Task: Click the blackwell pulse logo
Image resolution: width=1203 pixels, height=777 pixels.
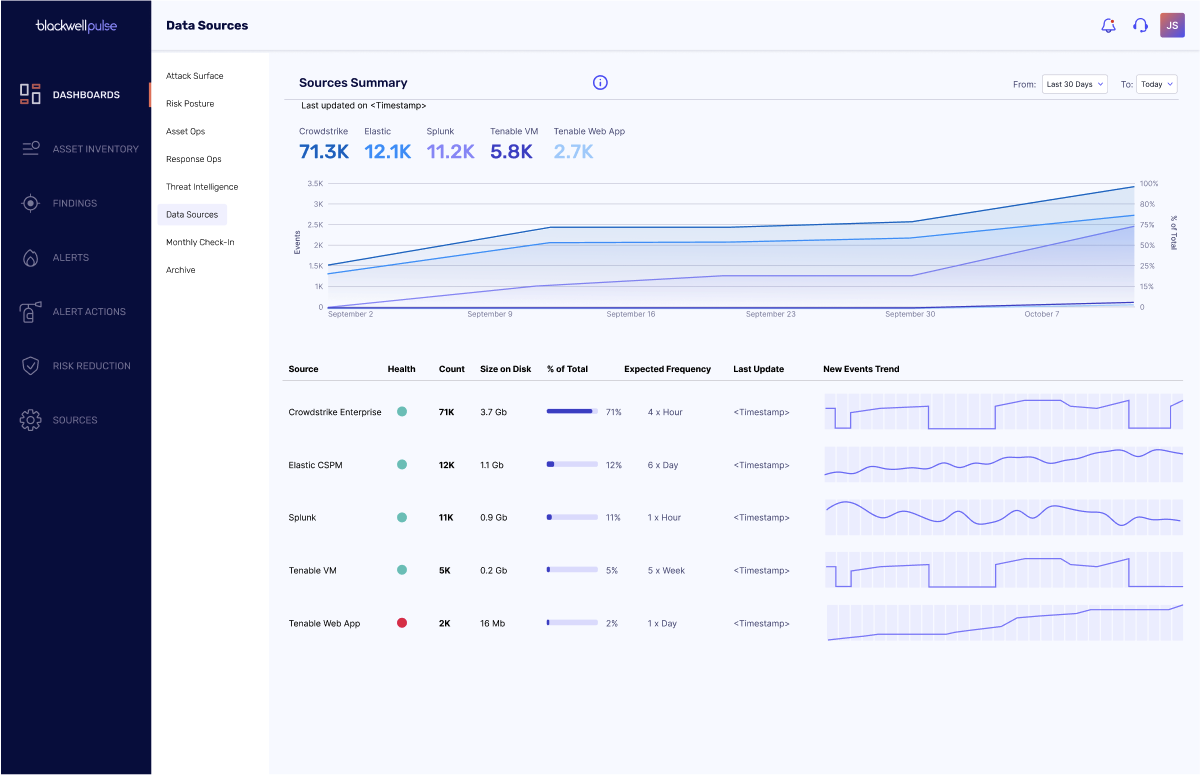Action: point(76,26)
